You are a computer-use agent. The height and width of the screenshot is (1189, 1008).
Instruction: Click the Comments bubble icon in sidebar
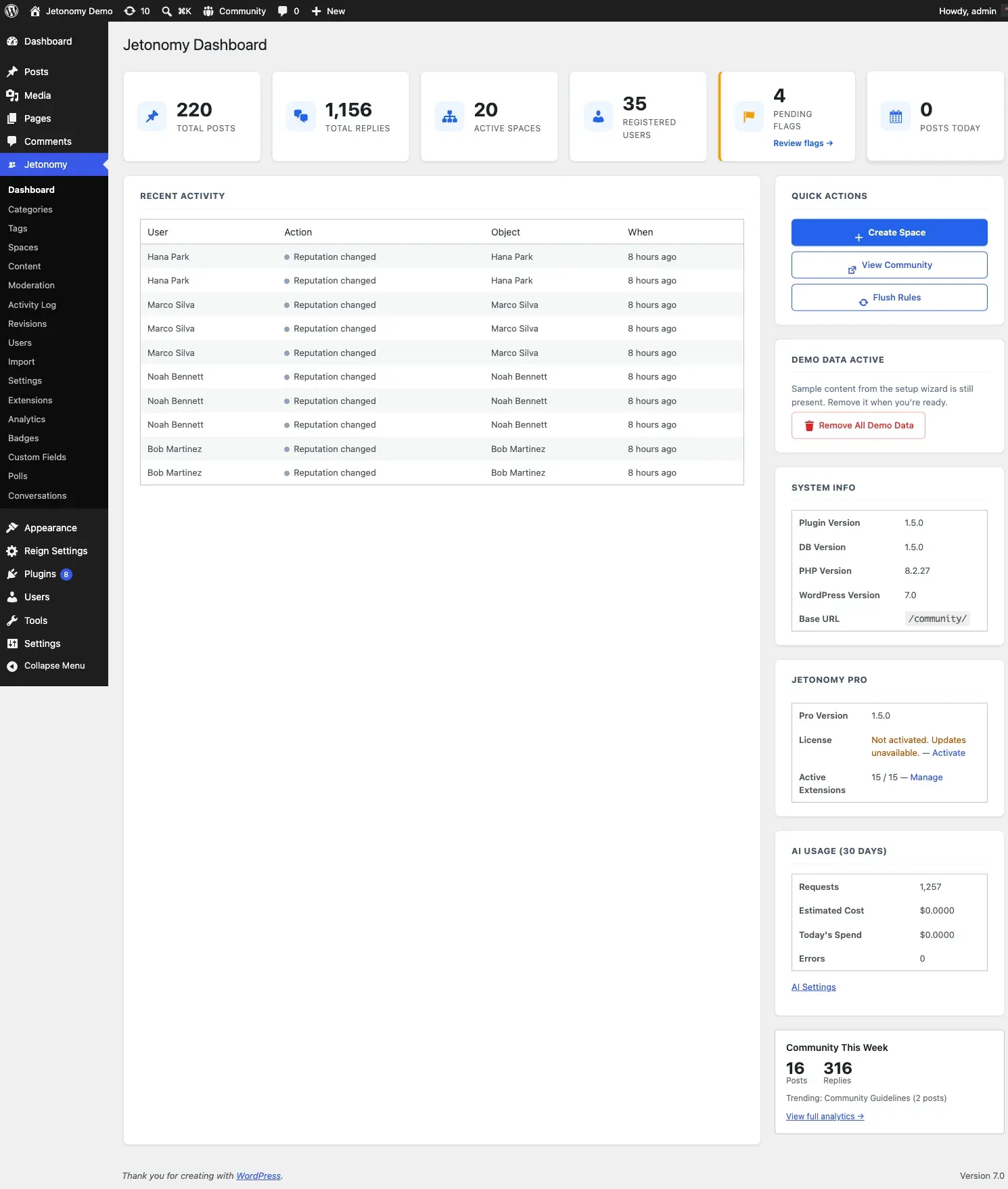click(12, 141)
